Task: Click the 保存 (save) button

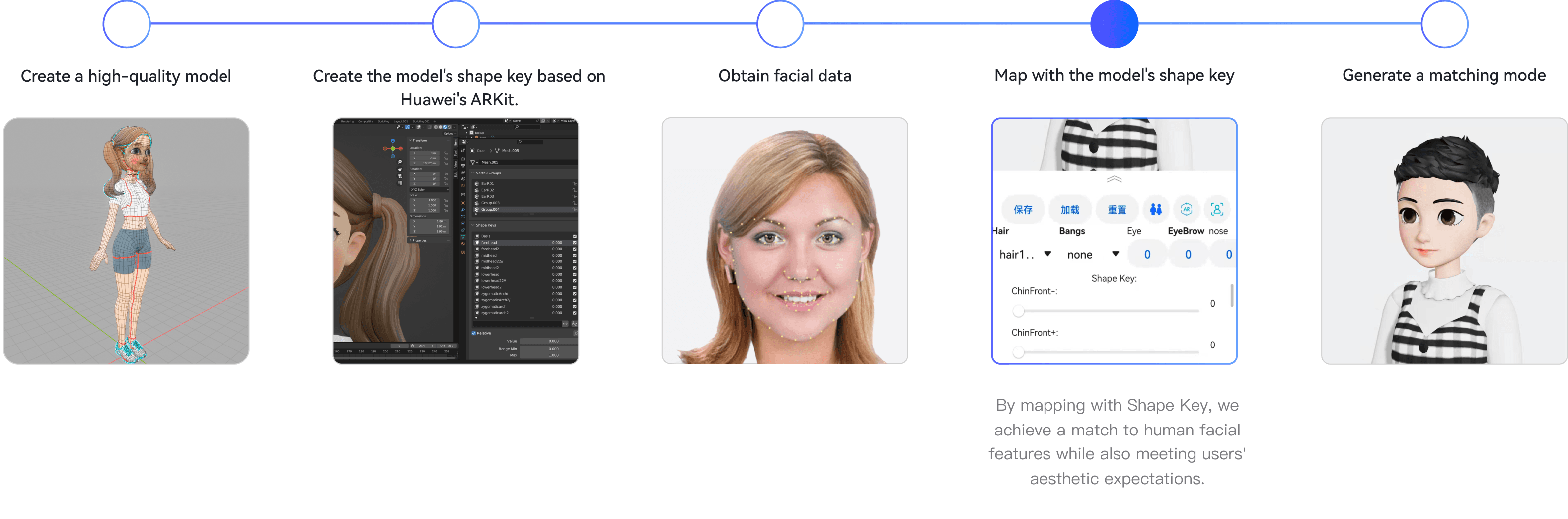Action: coord(1023,210)
